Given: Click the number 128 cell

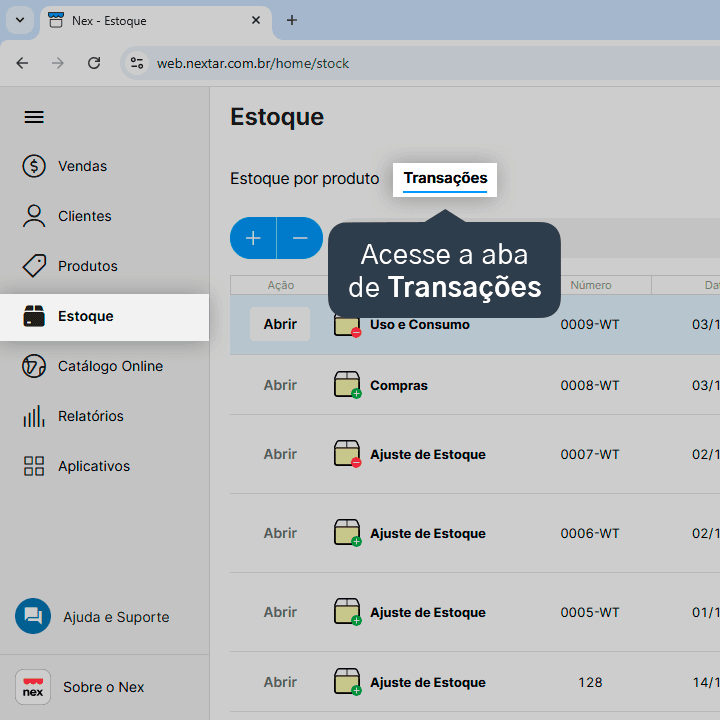Looking at the screenshot, I should pos(590,682).
